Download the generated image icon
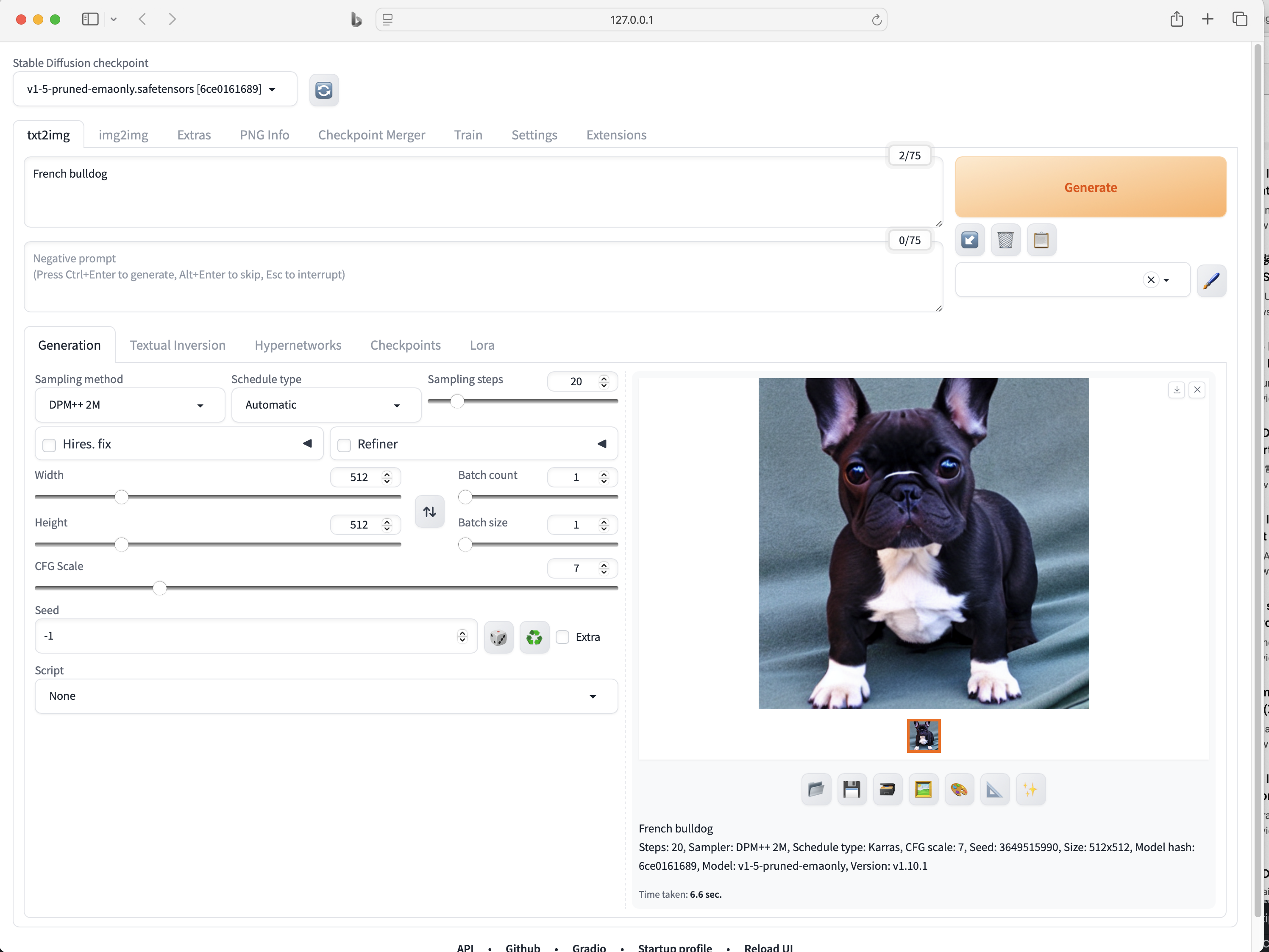1269x952 pixels. point(1177,390)
